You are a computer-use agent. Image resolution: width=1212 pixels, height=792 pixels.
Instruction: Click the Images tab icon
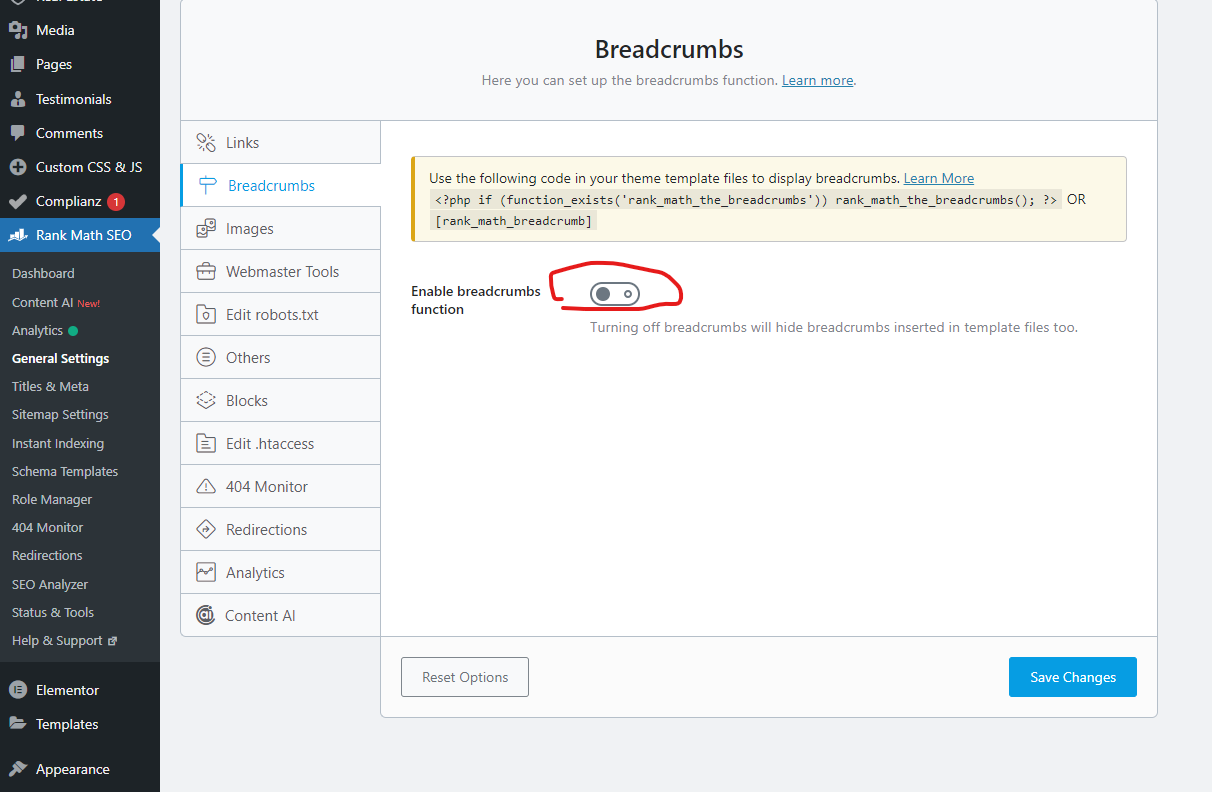[206, 229]
